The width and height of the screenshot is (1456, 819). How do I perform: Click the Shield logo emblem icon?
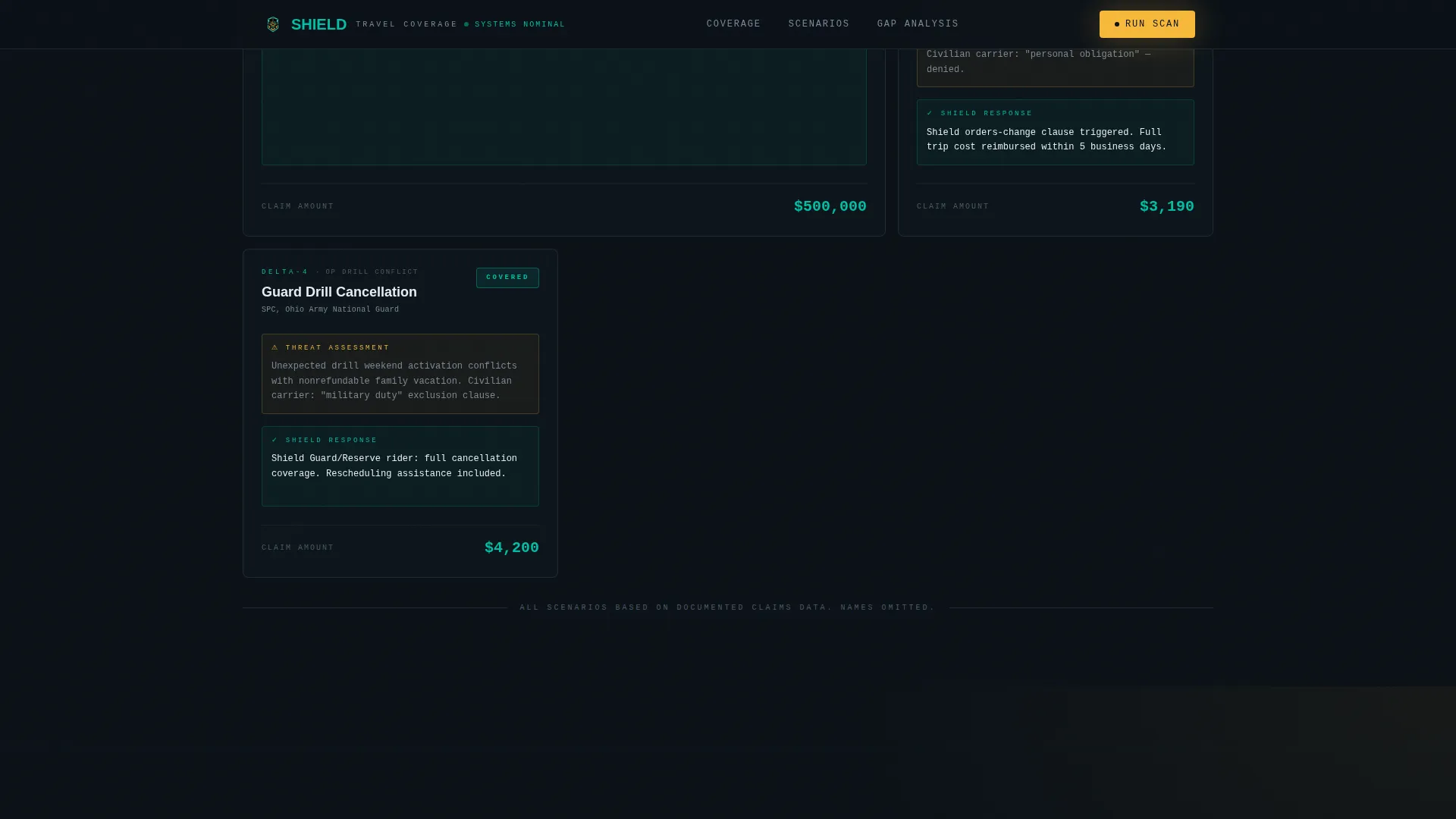[273, 24]
